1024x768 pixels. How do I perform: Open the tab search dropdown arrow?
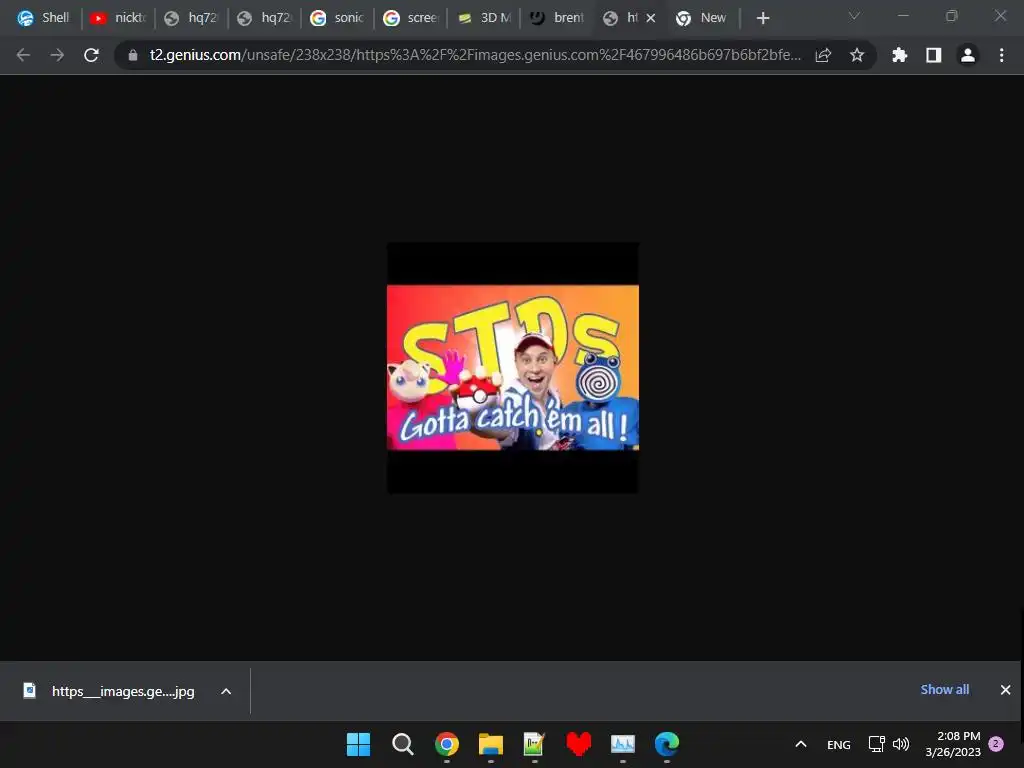pyautogui.click(x=854, y=16)
